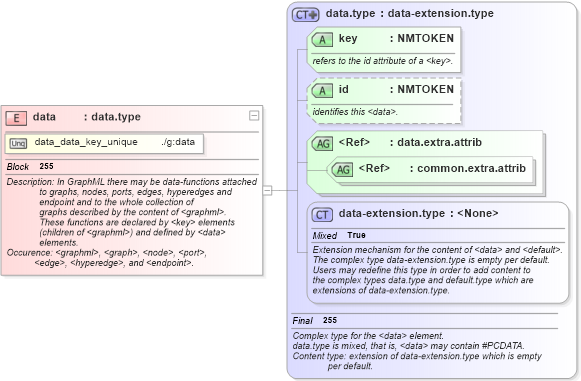Select the data.type : data-extension.type title

coord(409,13)
